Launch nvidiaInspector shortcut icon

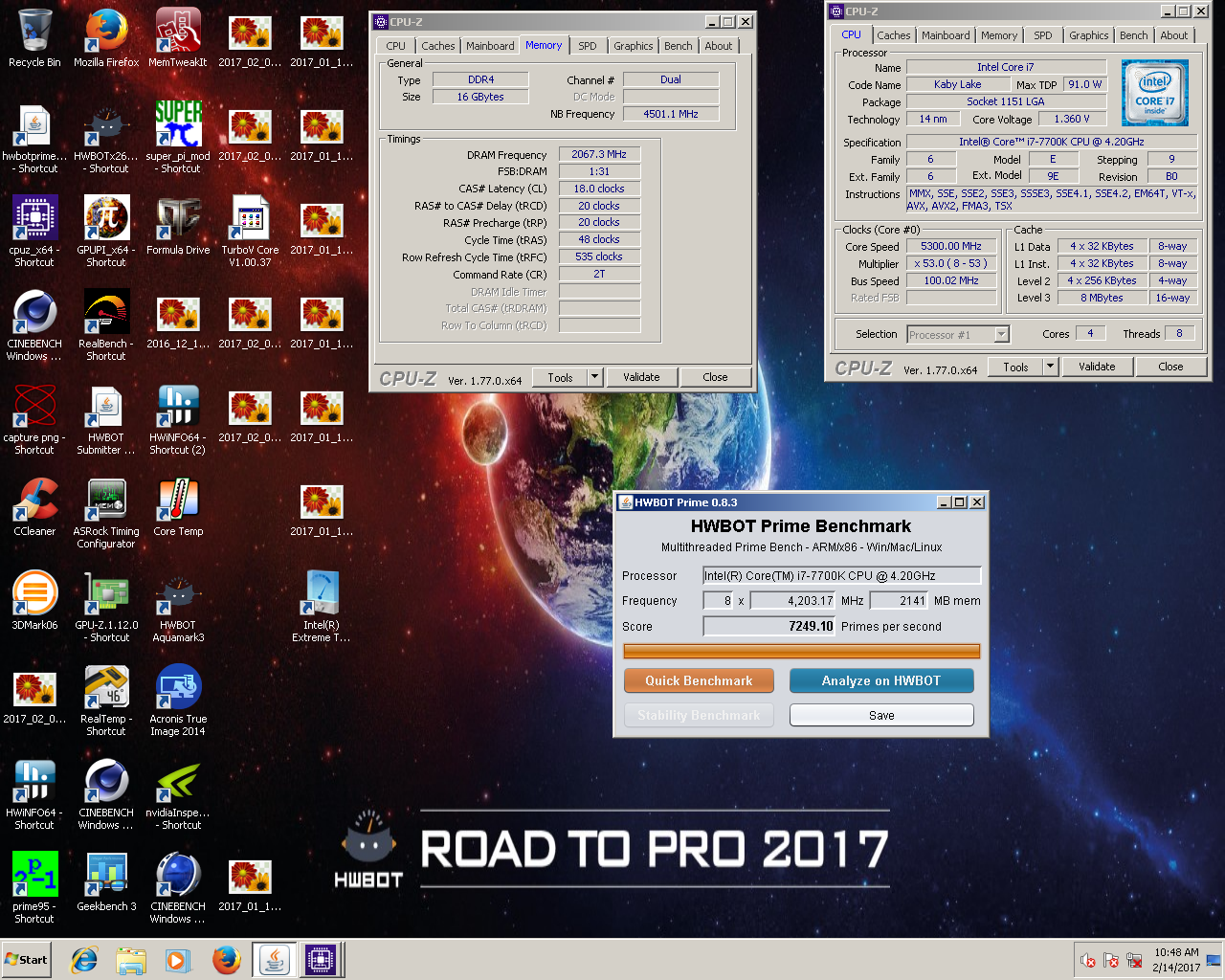(x=178, y=794)
